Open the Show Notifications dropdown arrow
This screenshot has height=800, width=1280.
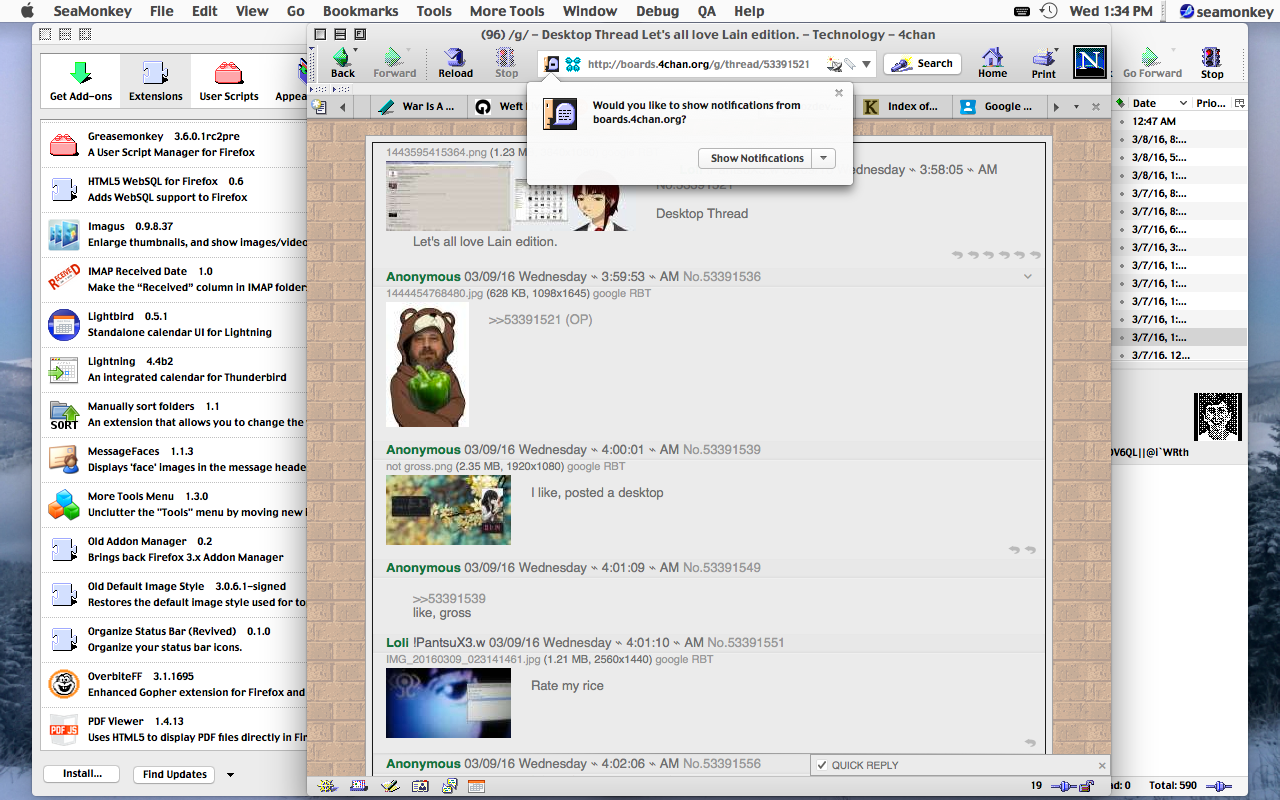point(823,158)
